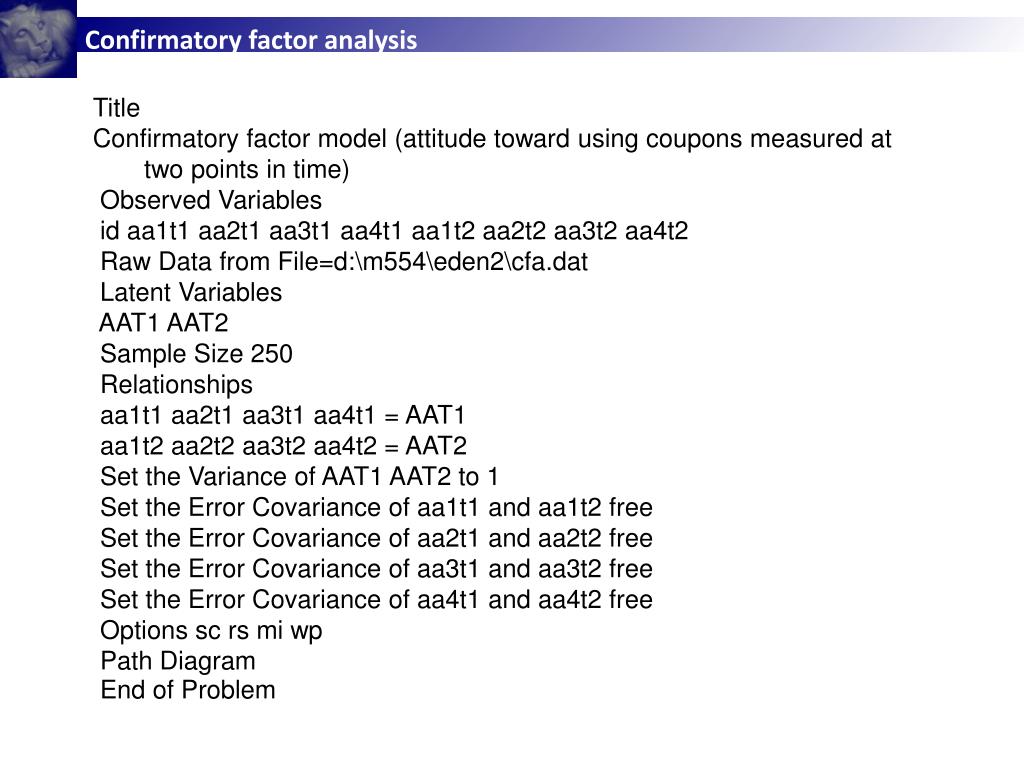Click the 'Path Diagram' line

tap(178, 661)
